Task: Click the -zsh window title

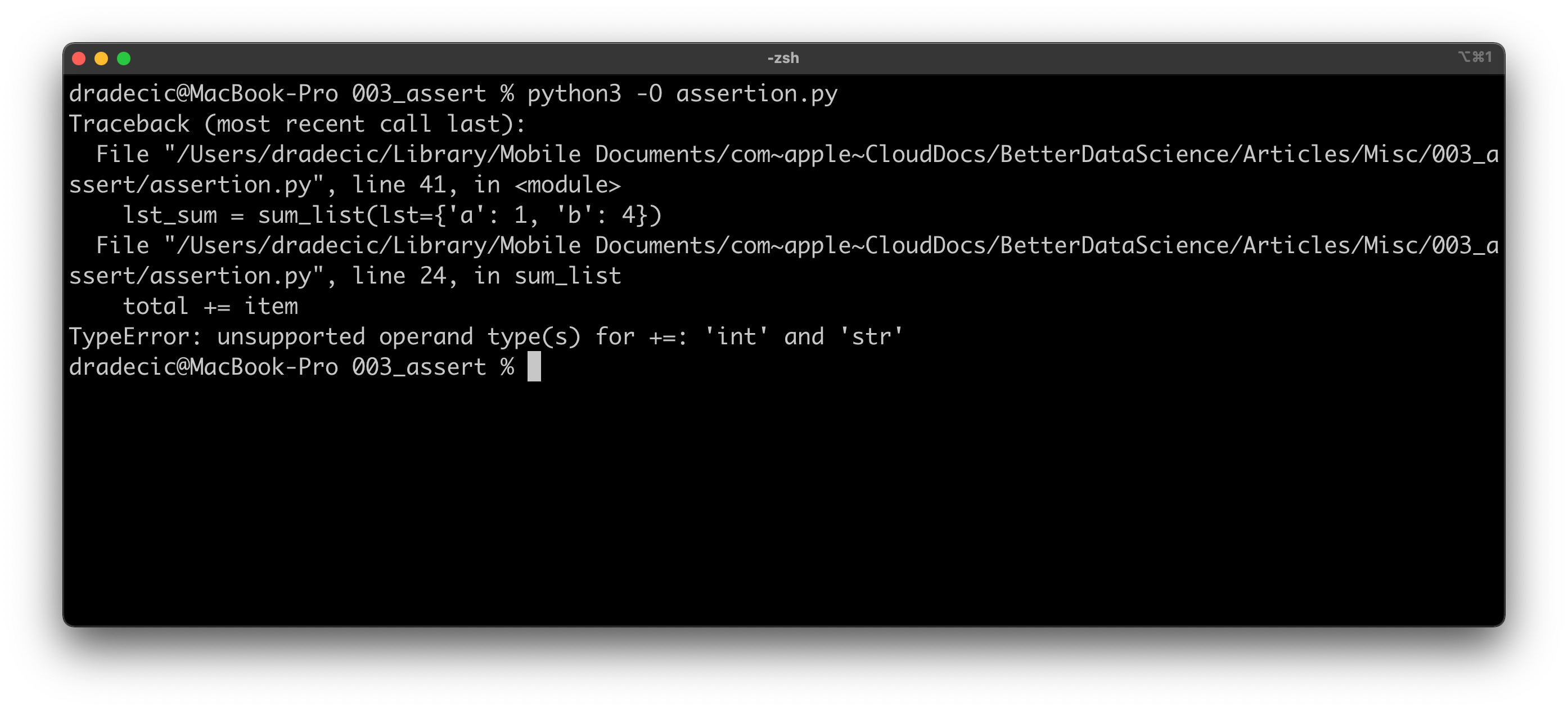Action: coord(783,59)
